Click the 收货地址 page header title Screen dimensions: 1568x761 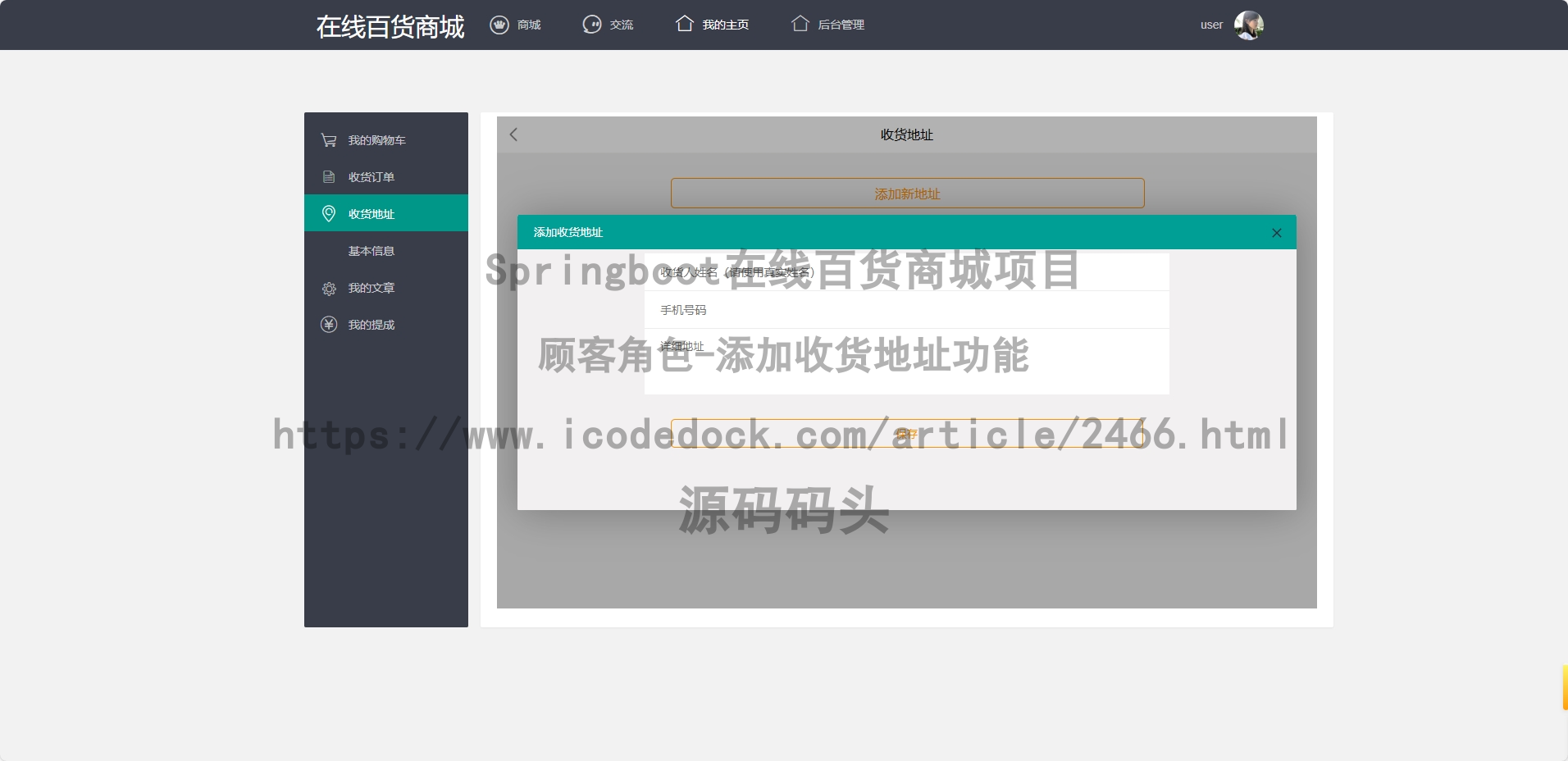(x=907, y=134)
